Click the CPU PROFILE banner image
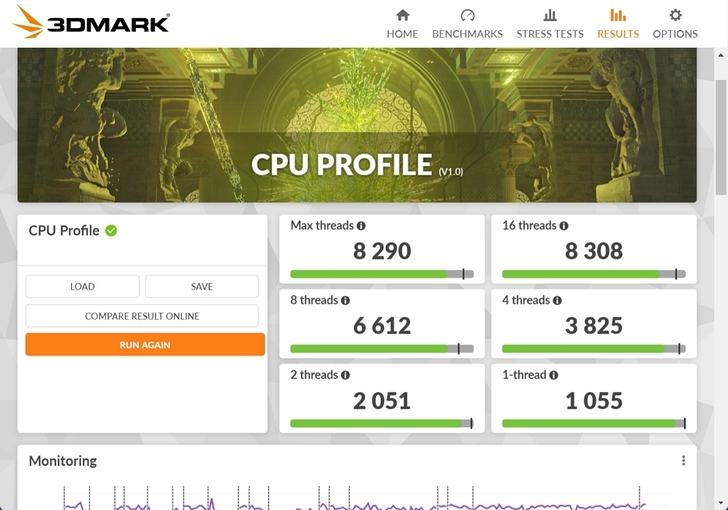This screenshot has height=510, width=728. pyautogui.click(x=357, y=125)
